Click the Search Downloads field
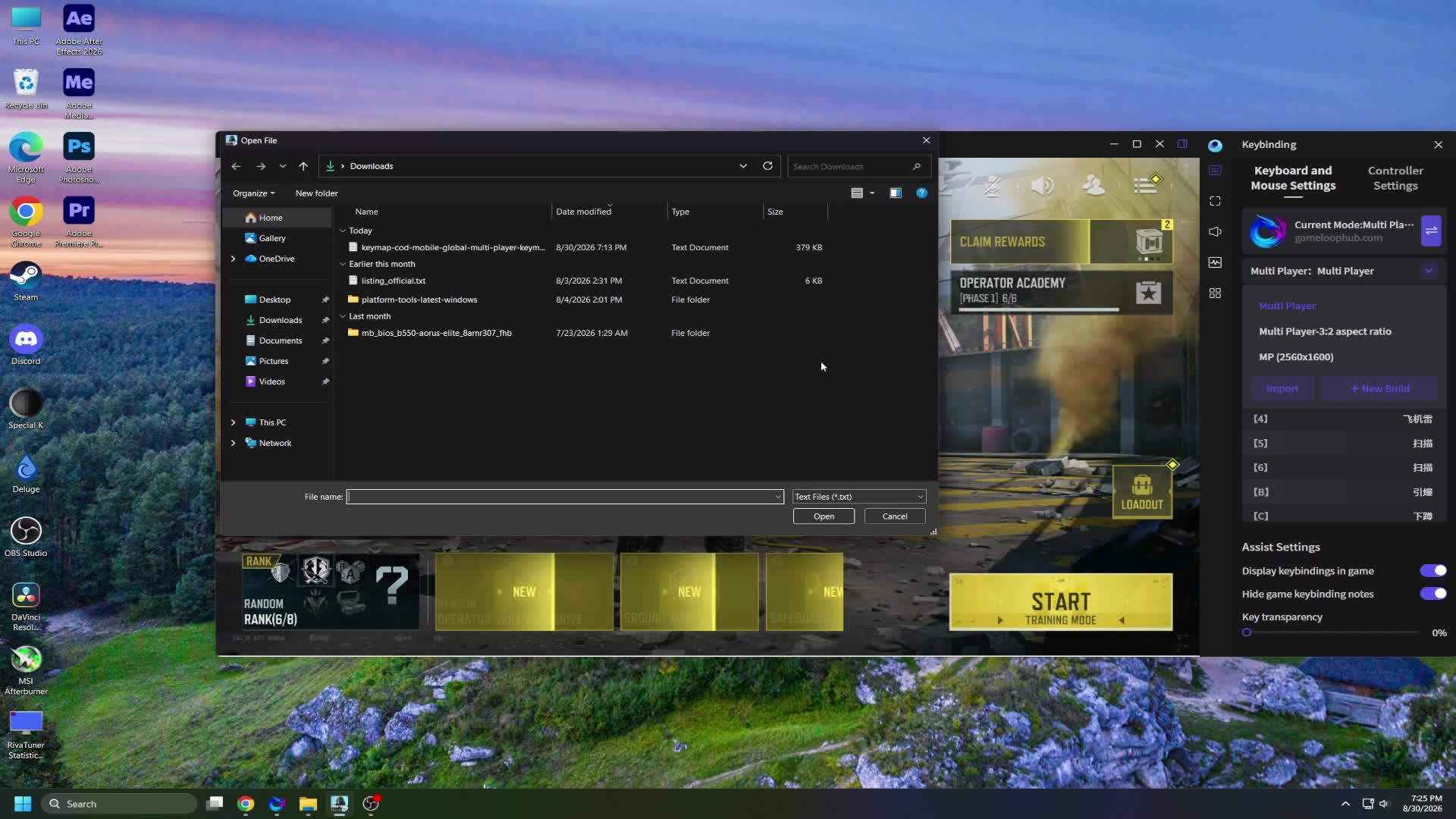Viewport: 1456px width, 819px height. tap(858, 166)
